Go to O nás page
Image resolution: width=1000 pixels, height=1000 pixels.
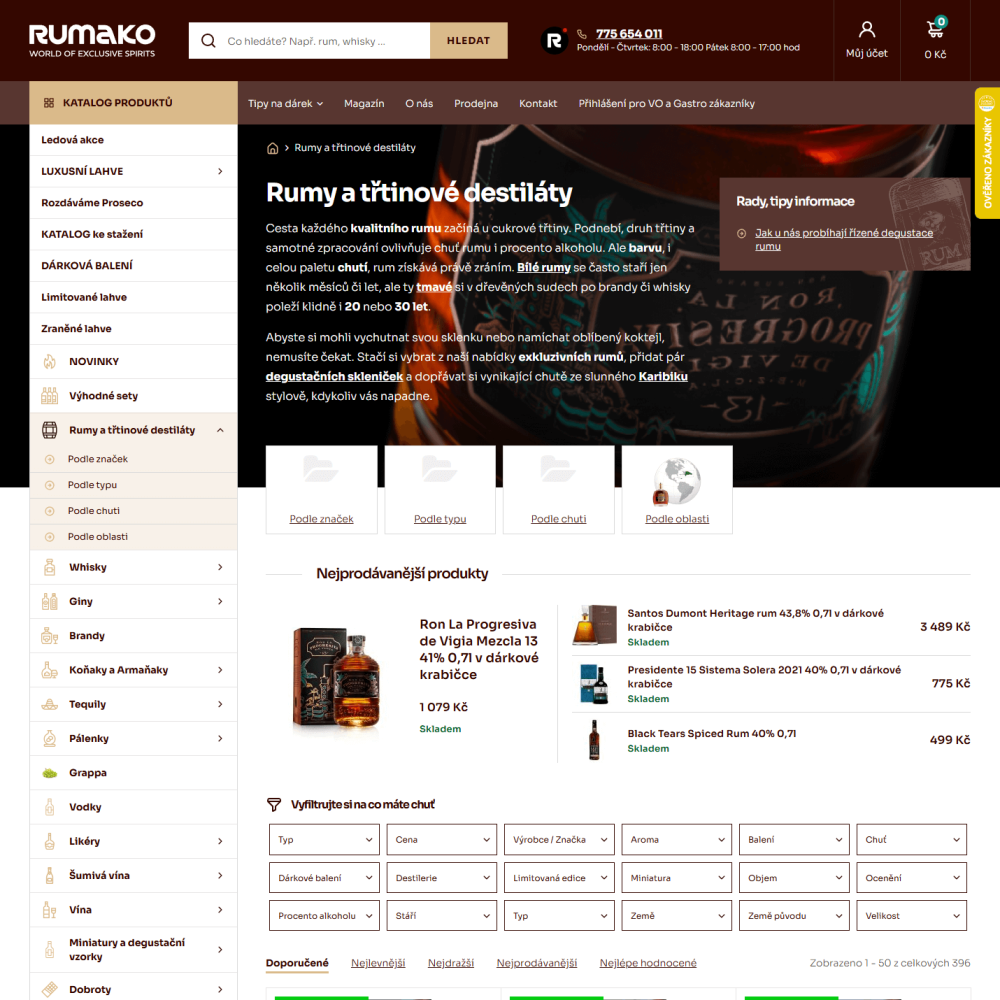[419, 103]
